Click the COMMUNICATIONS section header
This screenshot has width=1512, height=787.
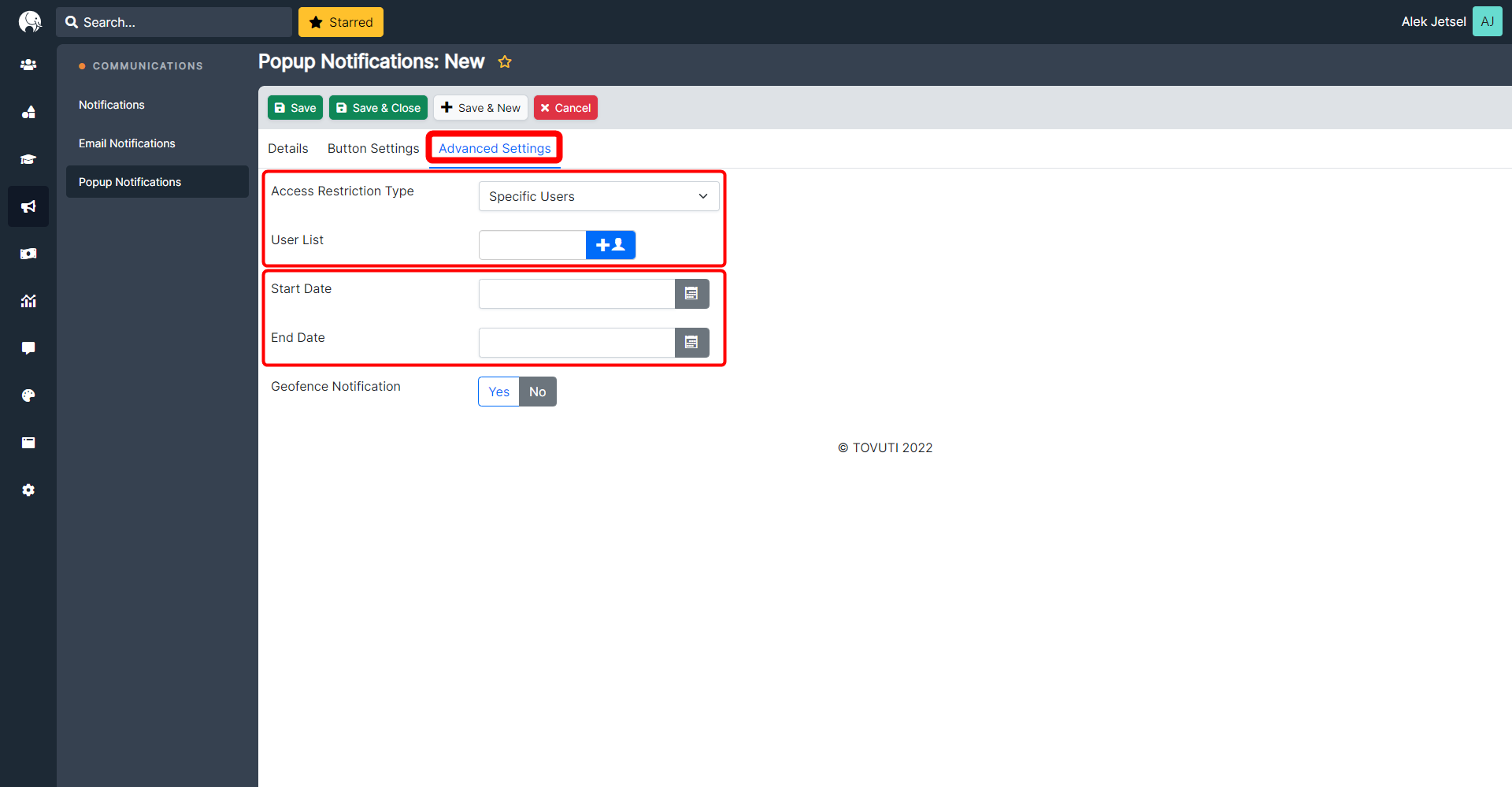(x=148, y=66)
